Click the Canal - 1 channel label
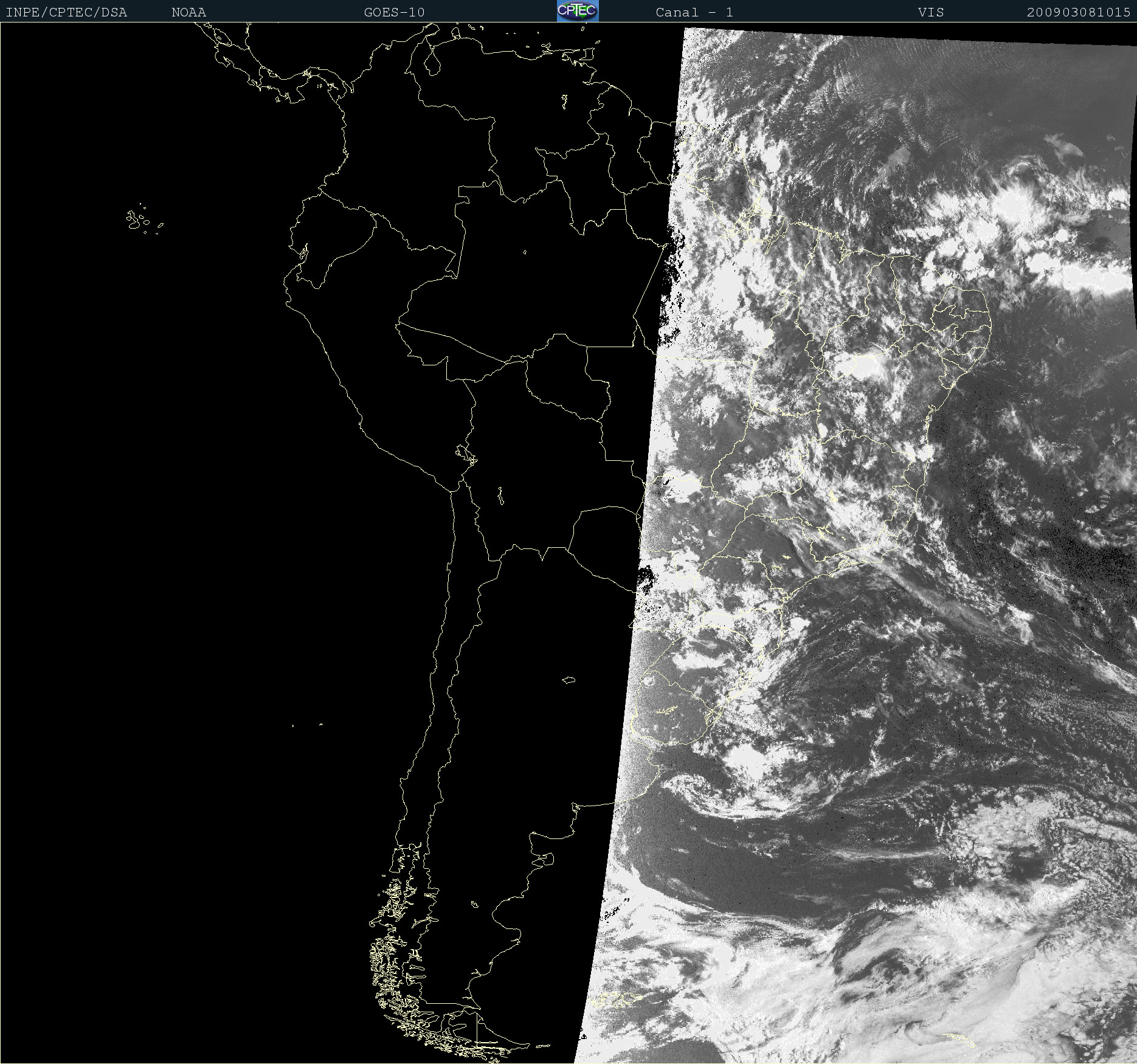Screen dimensions: 1137x1064 694,12
